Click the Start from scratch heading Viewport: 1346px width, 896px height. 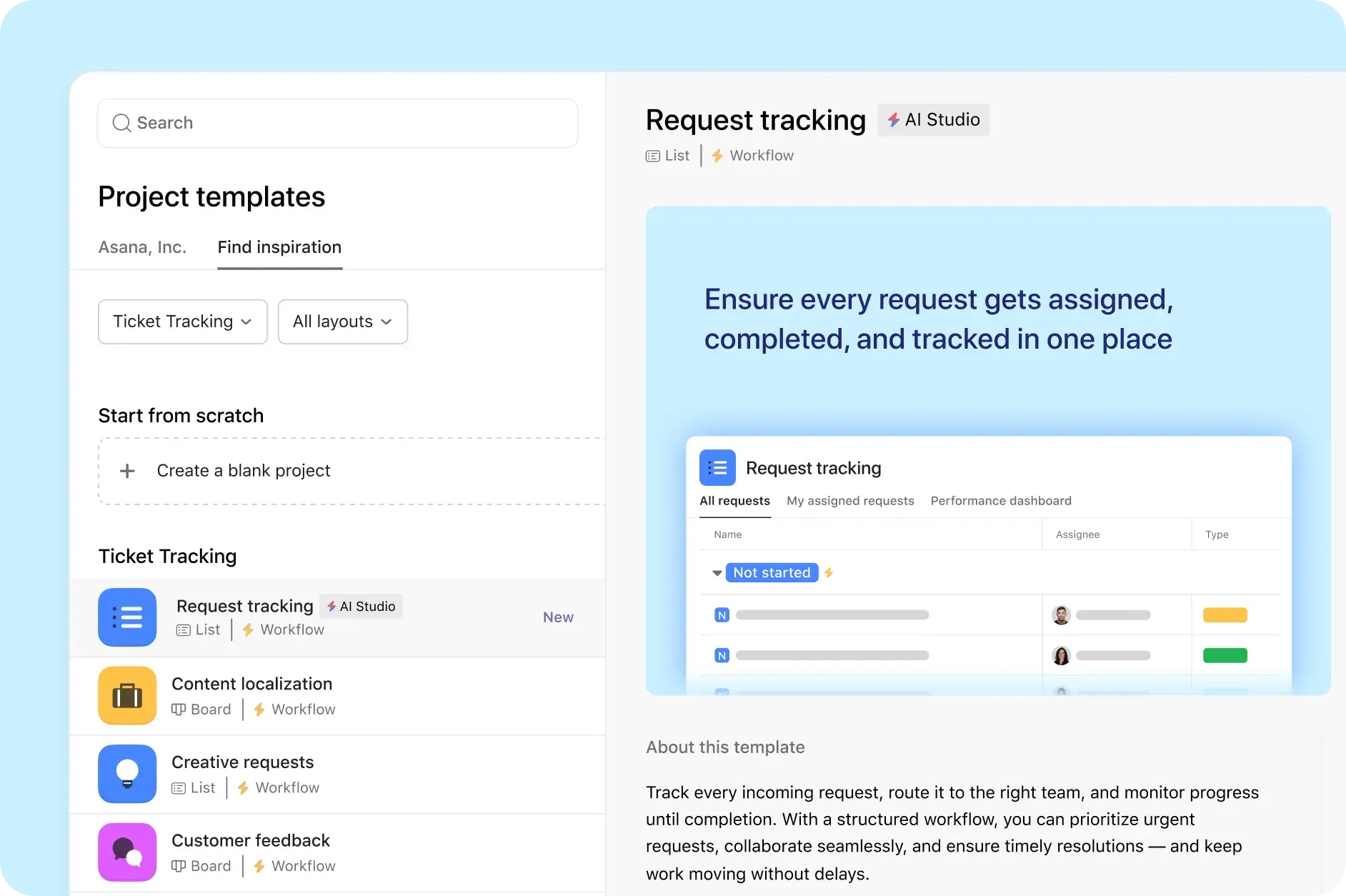pos(181,416)
